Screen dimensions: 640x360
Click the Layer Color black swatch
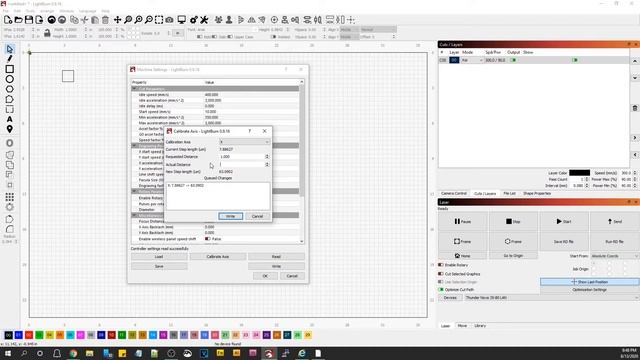pos(580,173)
